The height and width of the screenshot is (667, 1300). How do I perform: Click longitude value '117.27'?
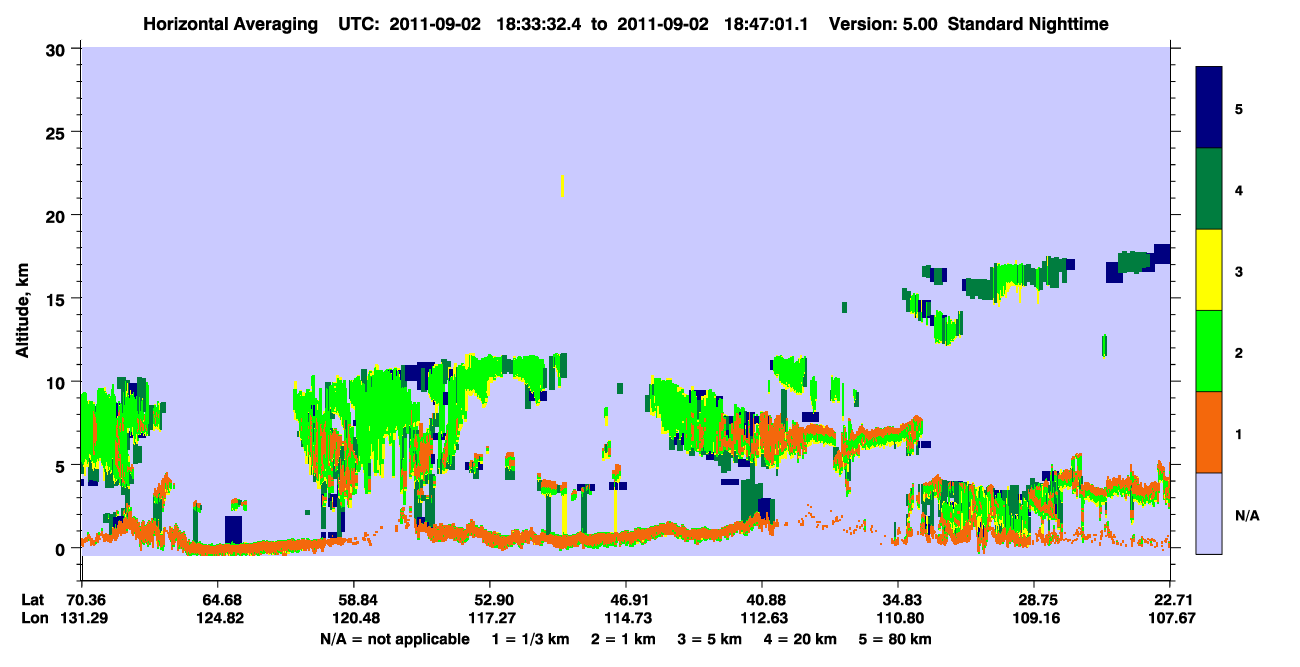click(x=493, y=618)
